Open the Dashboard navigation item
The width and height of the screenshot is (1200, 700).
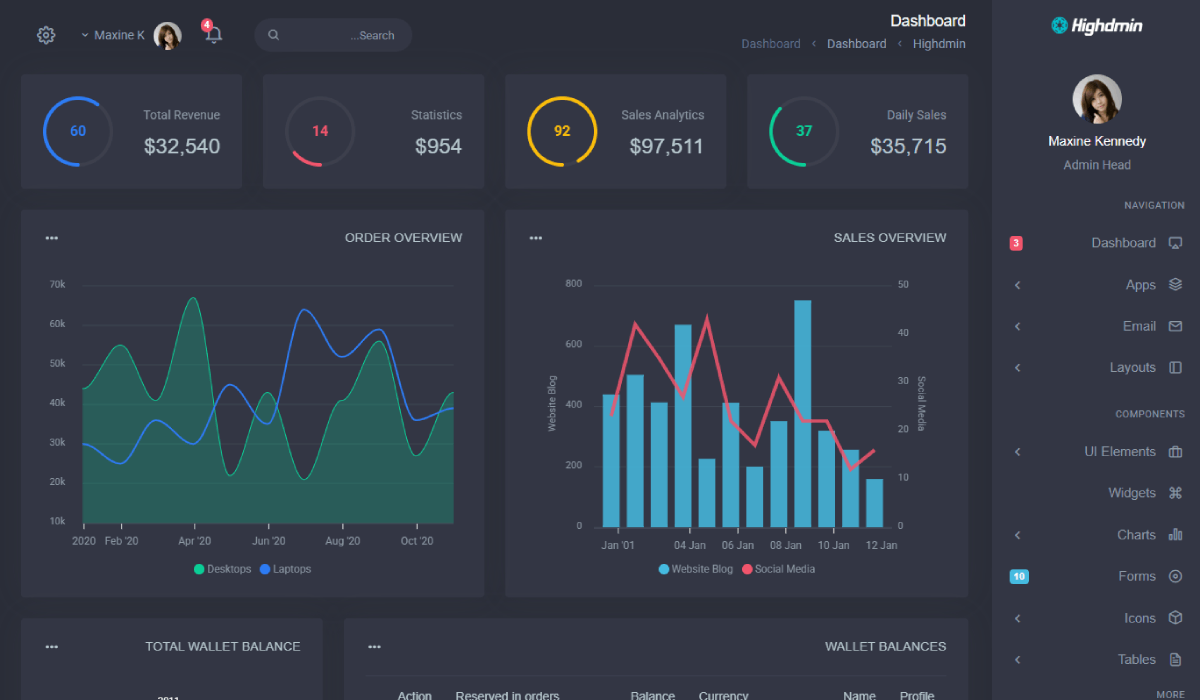[x=1123, y=243]
